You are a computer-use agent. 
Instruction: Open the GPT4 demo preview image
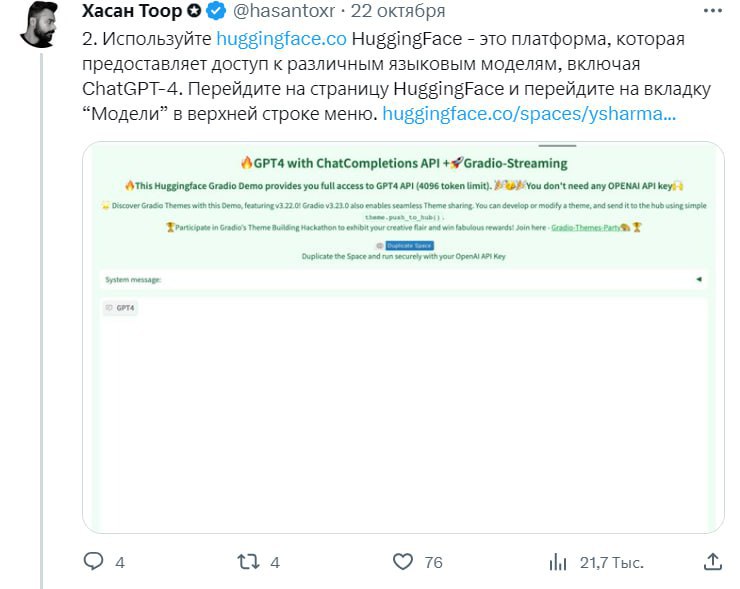click(403, 420)
